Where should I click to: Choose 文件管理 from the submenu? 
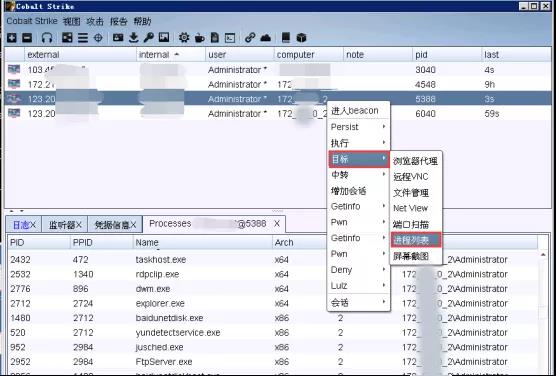[416, 193]
